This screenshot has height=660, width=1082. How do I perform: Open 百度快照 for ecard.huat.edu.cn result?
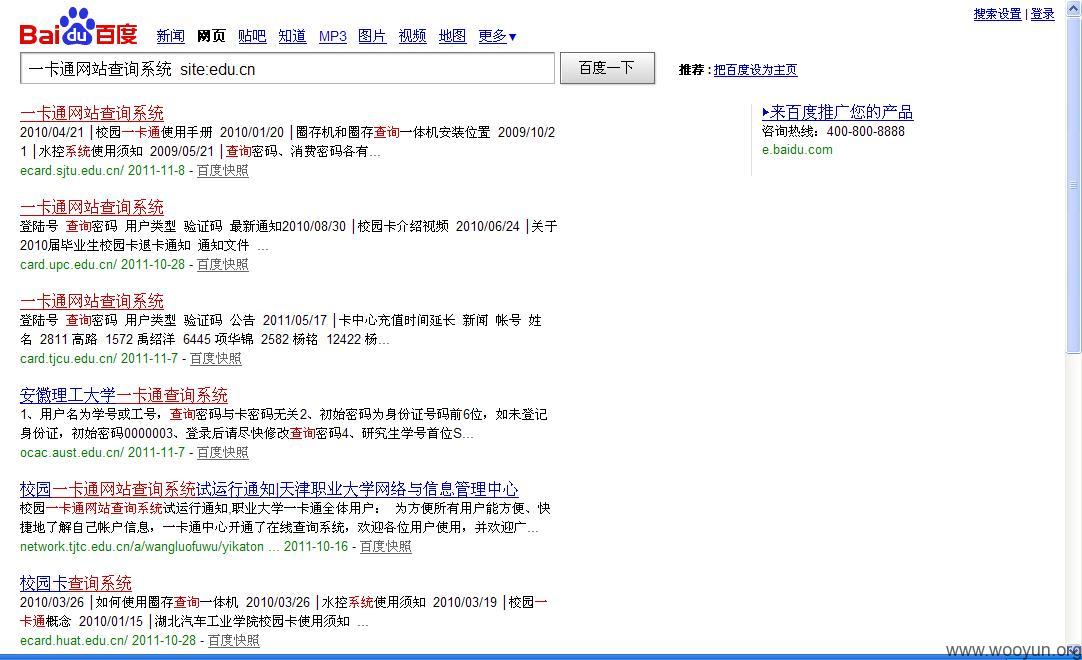[x=233, y=640]
